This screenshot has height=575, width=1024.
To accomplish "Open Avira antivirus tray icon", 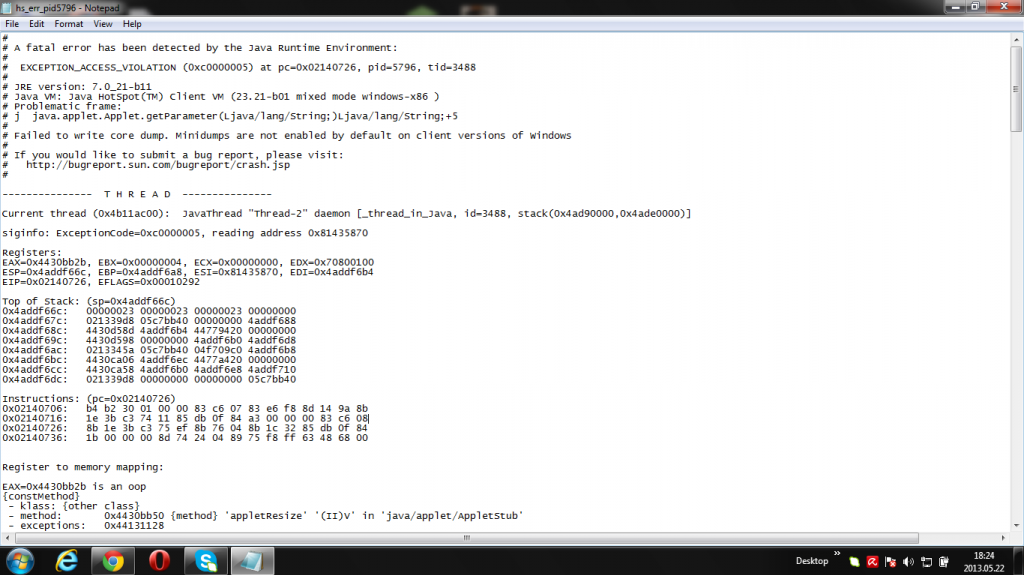I will [872, 562].
